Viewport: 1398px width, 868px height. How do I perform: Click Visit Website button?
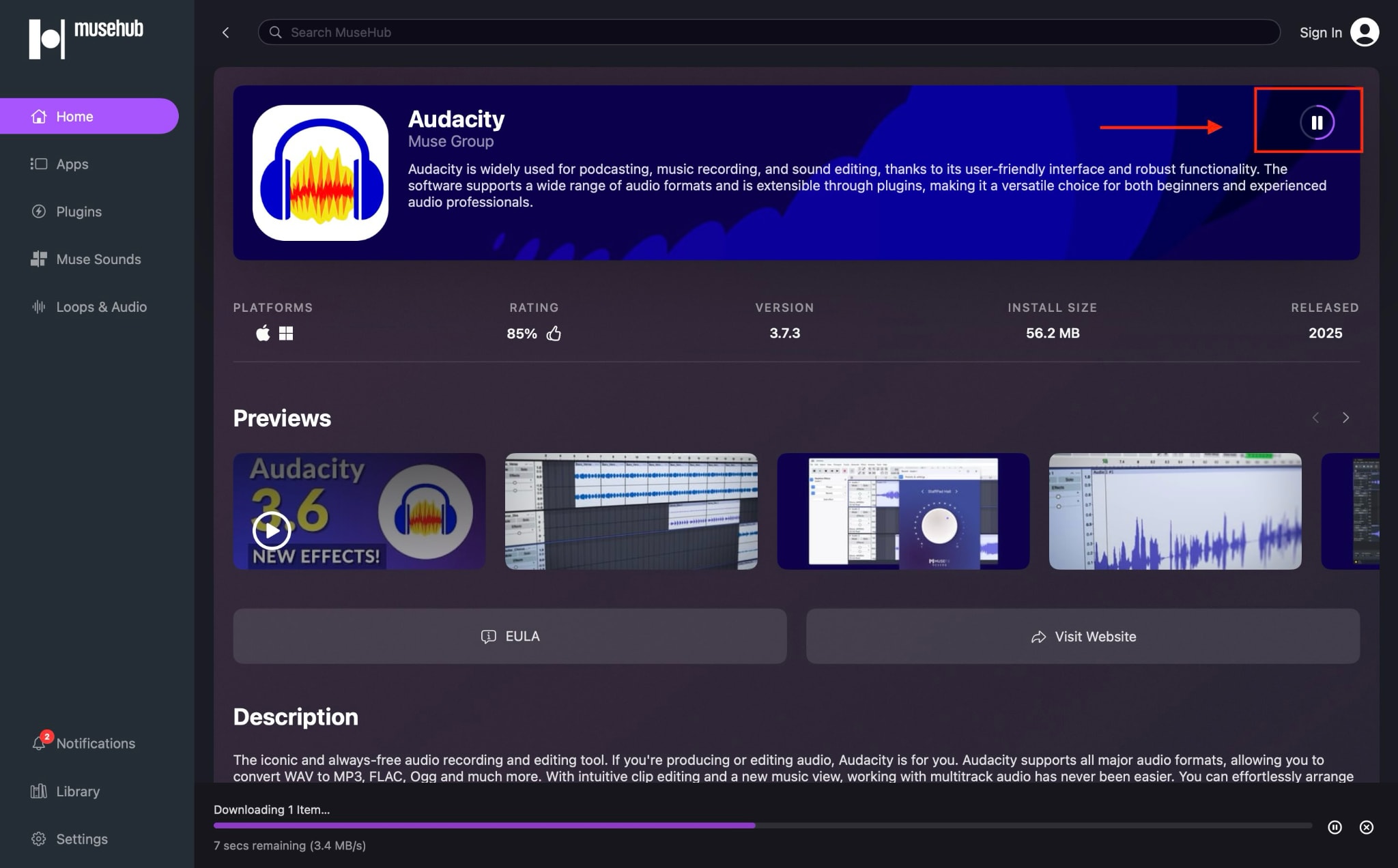(1083, 636)
